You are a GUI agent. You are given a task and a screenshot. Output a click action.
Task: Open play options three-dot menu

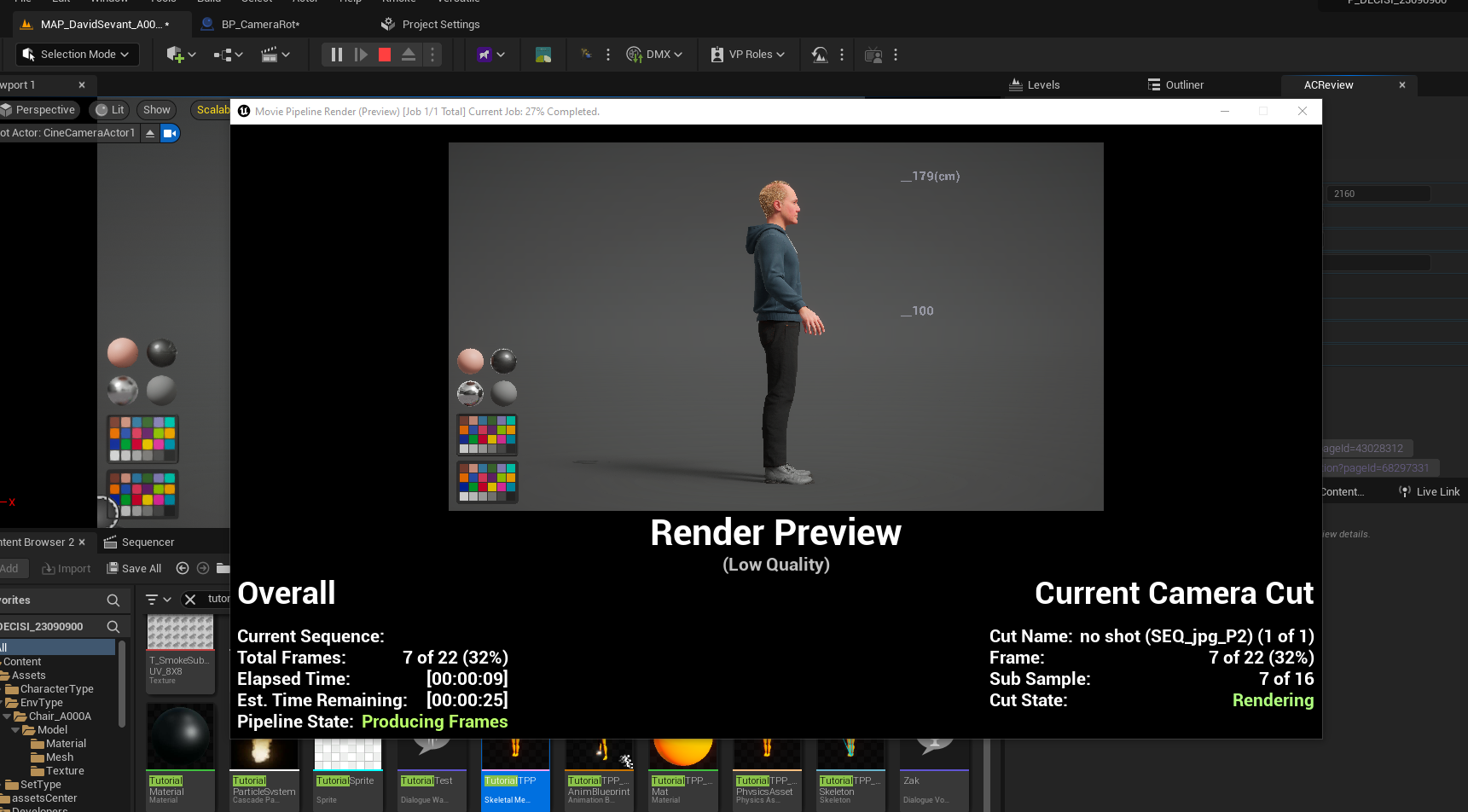(432, 55)
